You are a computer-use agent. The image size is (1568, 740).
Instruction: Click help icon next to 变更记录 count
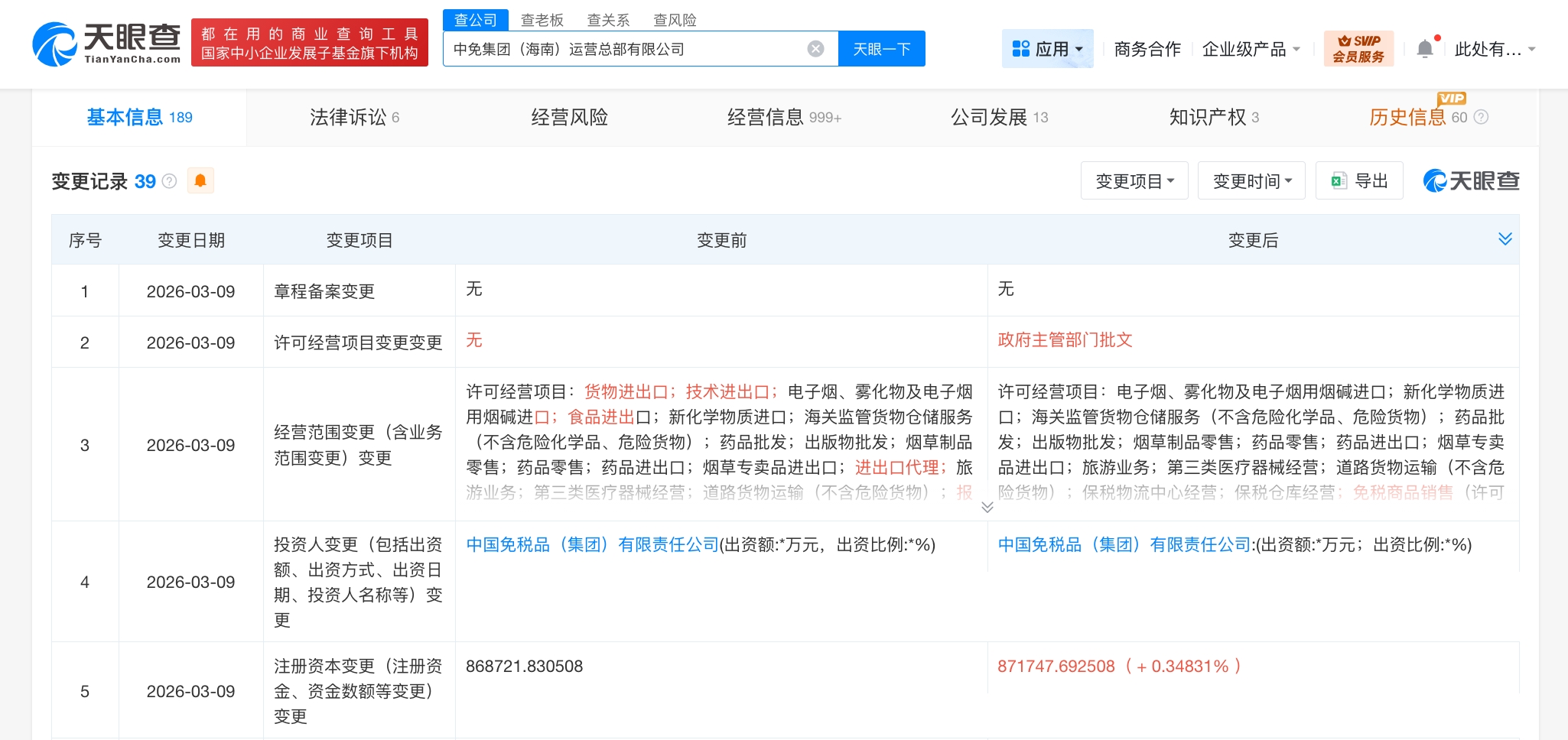coord(170,181)
